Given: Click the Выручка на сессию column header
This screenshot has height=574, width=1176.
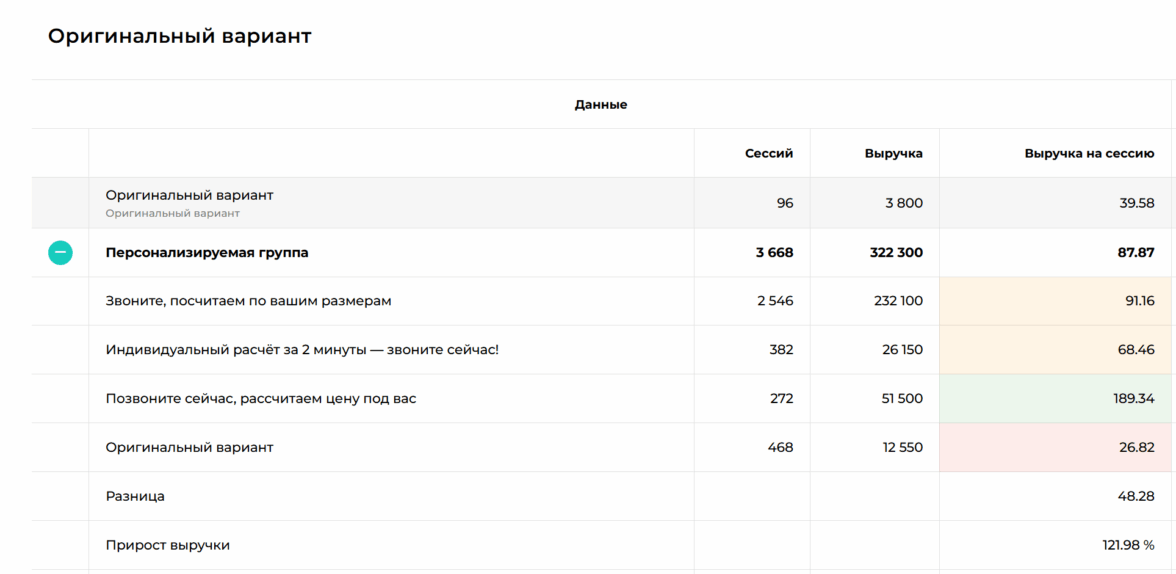Looking at the screenshot, I should 1088,154.
